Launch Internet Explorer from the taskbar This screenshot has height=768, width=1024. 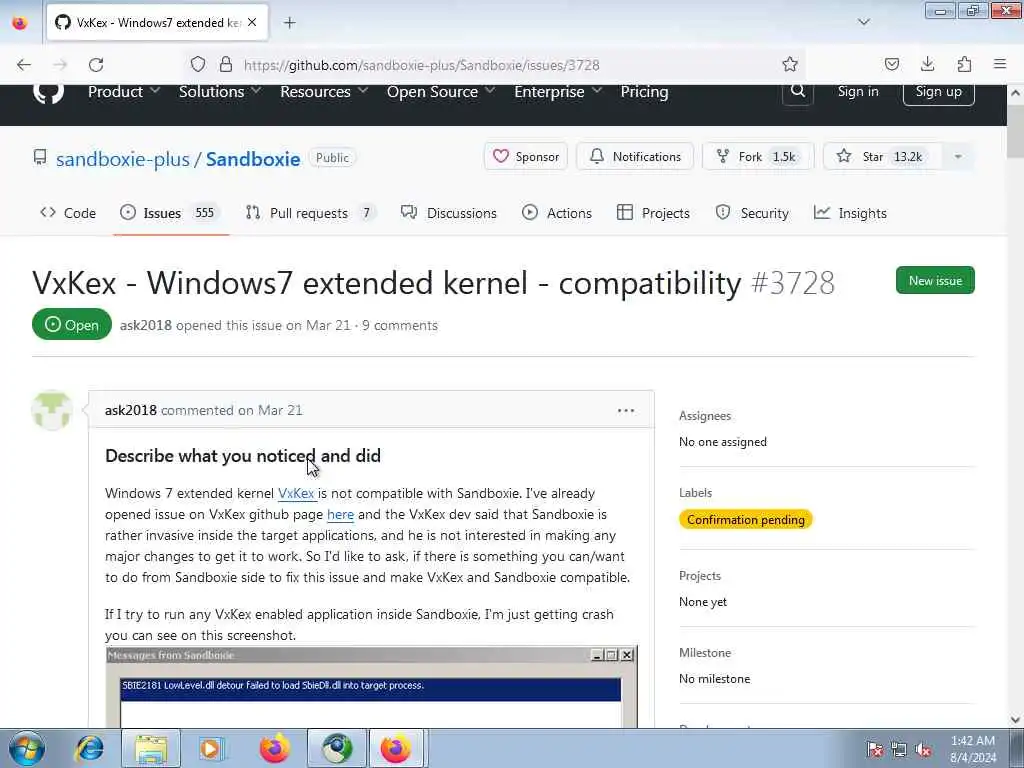[89, 748]
